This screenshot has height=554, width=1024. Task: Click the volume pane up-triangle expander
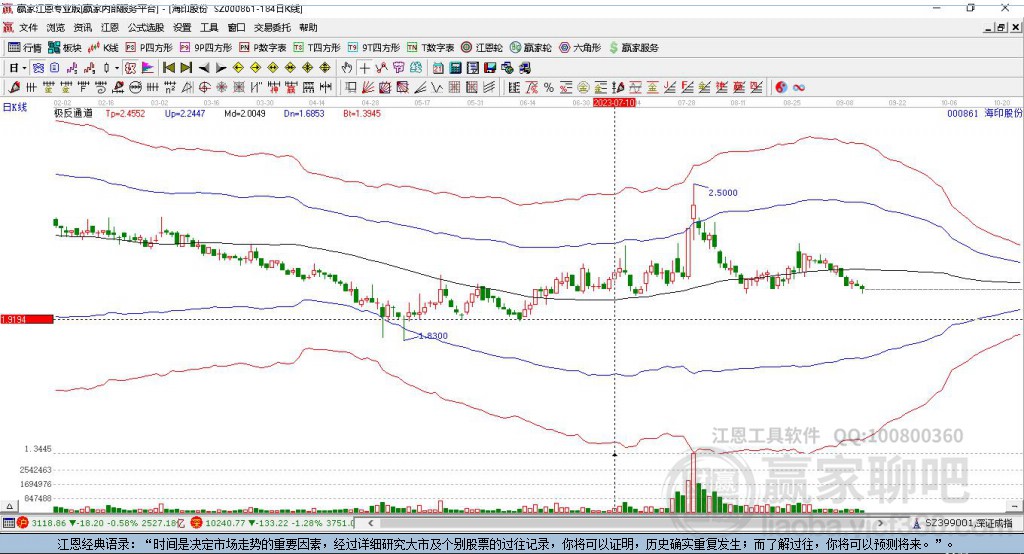tap(9, 506)
